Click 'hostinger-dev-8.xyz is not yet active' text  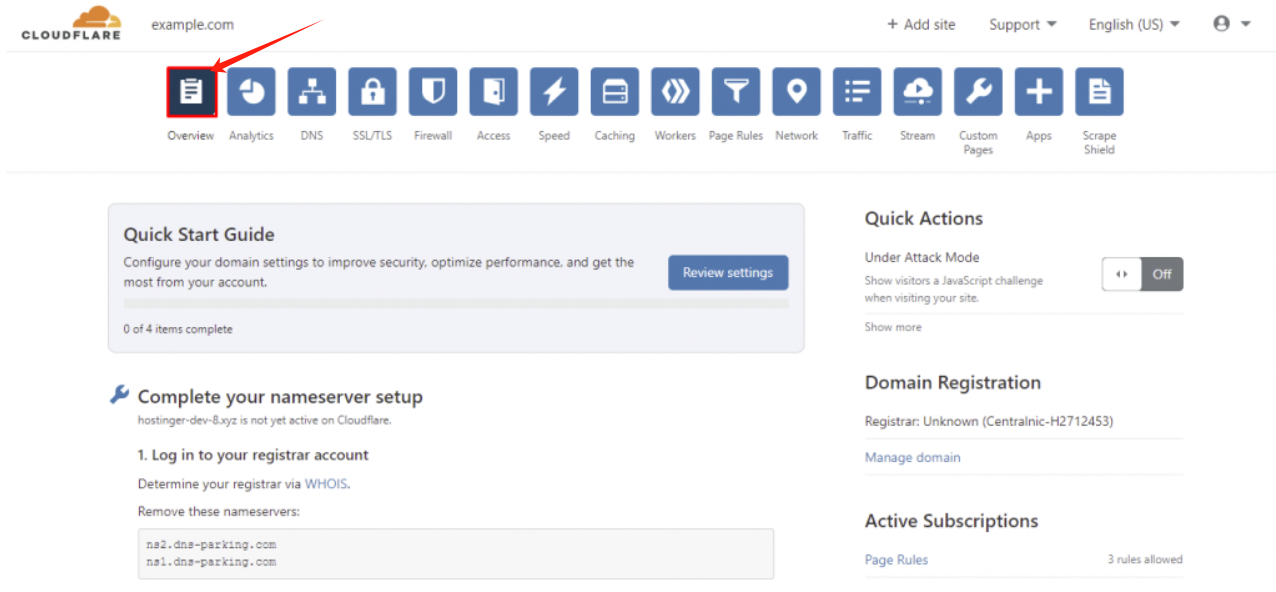[x=264, y=420]
